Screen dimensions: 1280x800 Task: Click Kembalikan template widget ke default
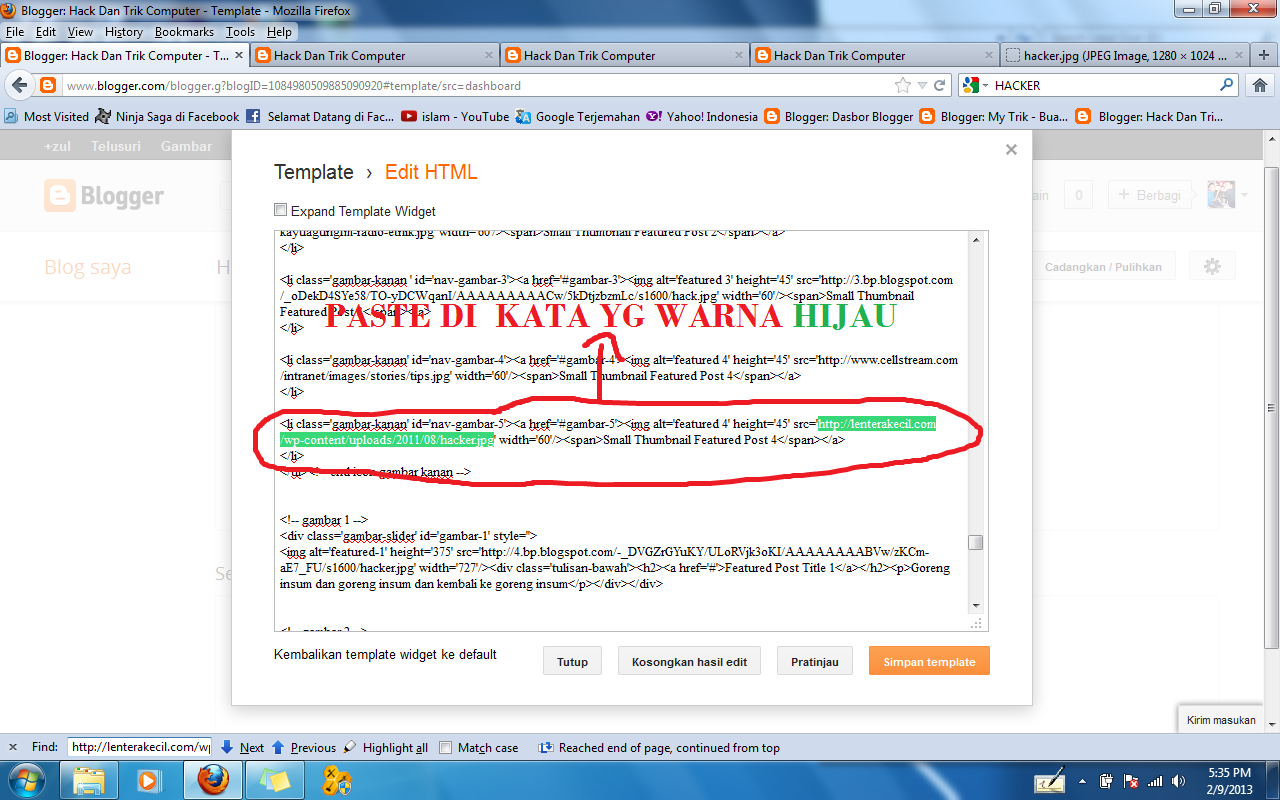point(385,655)
